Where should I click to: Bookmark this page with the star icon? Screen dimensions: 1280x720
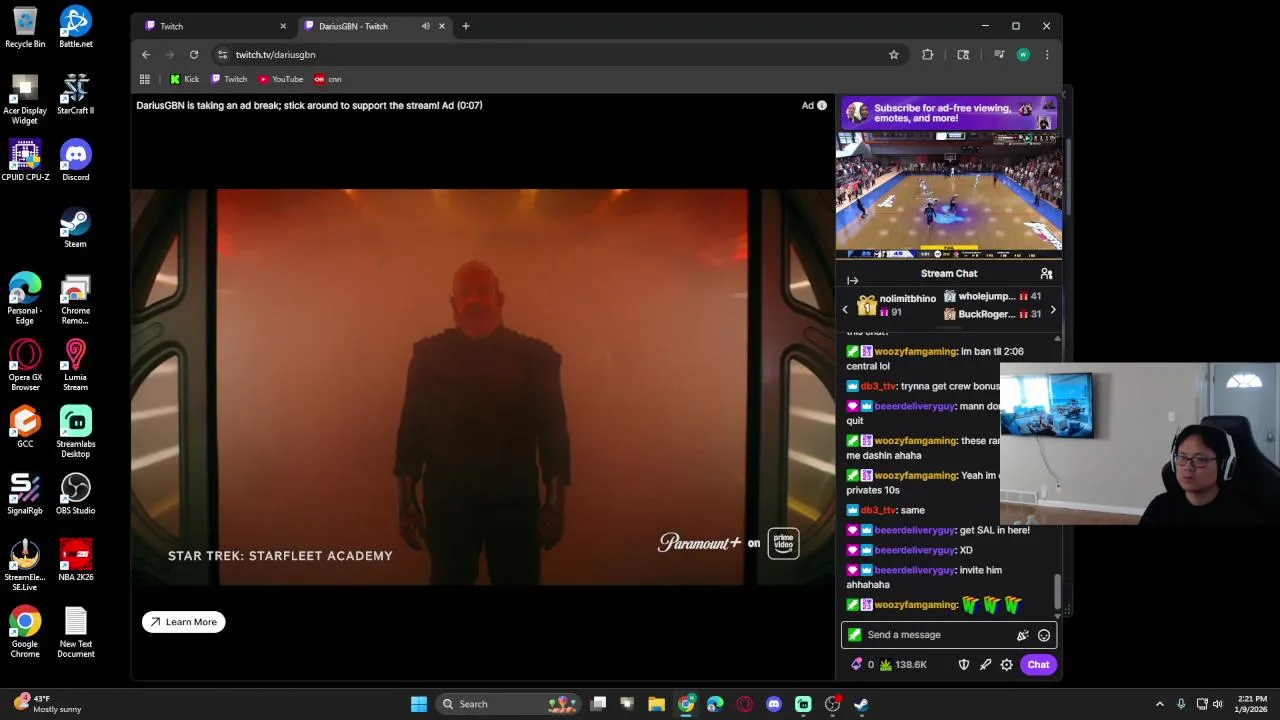[x=894, y=55]
